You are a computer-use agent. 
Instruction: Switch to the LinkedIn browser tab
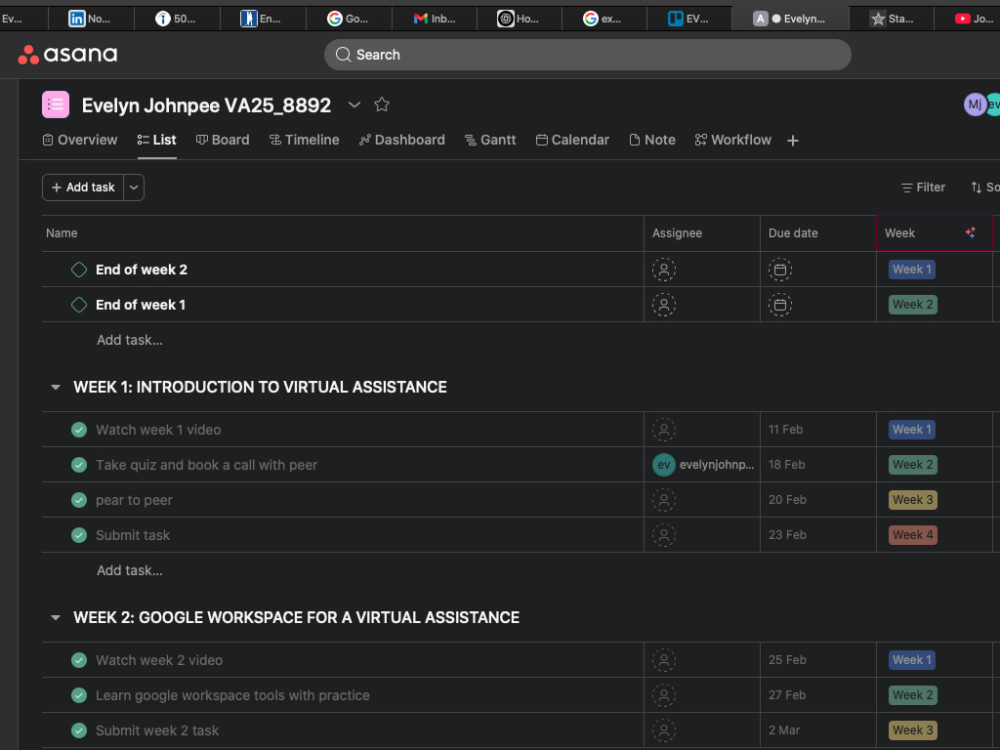90,18
